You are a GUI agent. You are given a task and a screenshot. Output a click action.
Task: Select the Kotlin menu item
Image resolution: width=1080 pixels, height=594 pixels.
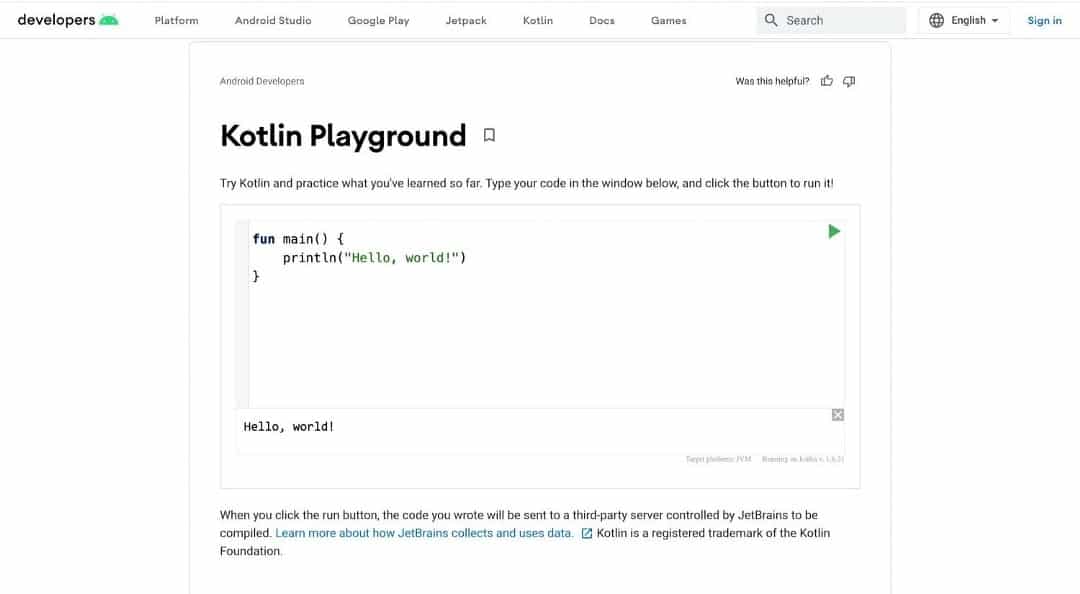[537, 20]
